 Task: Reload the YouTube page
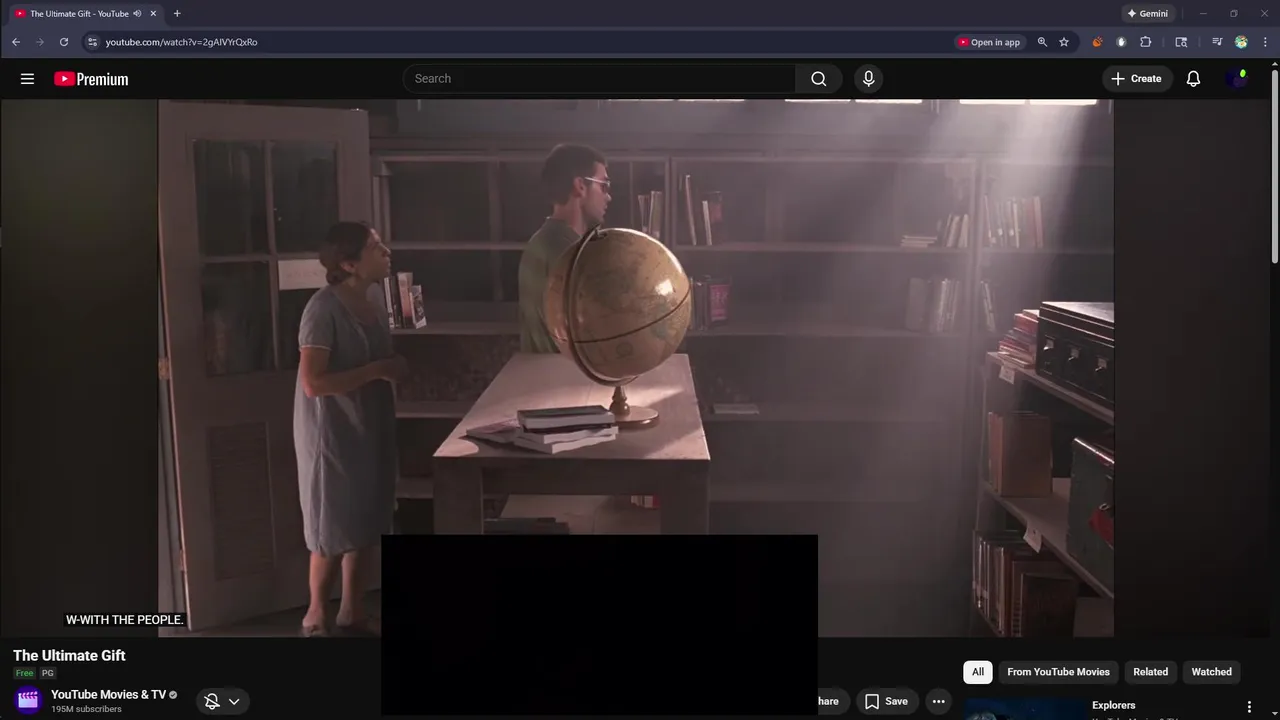click(64, 42)
